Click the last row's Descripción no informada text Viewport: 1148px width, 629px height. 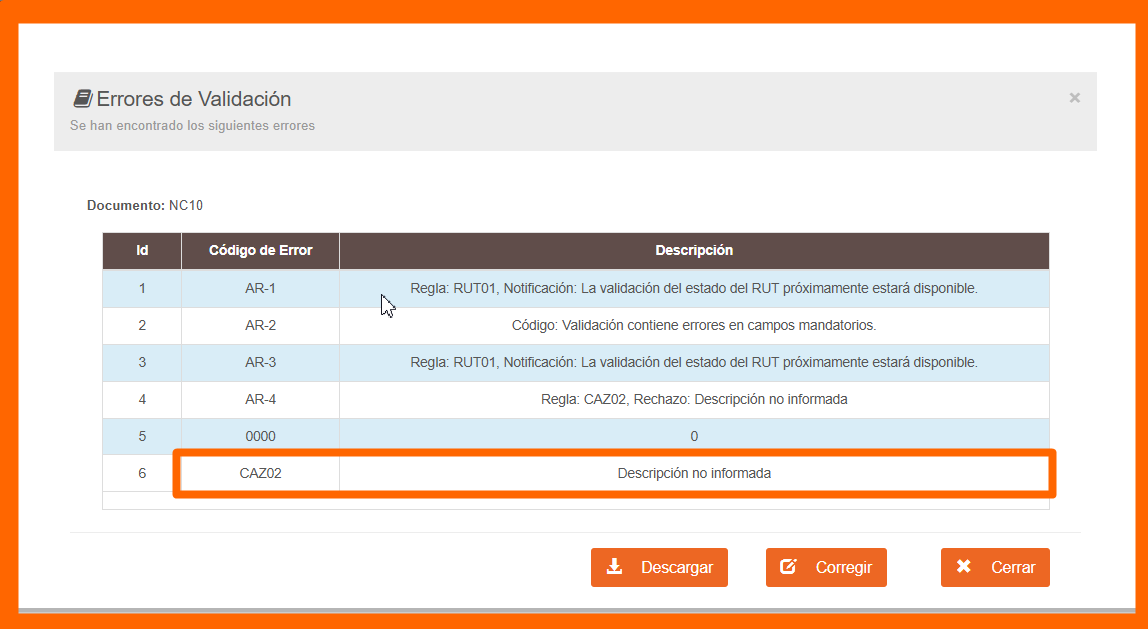[x=694, y=473]
